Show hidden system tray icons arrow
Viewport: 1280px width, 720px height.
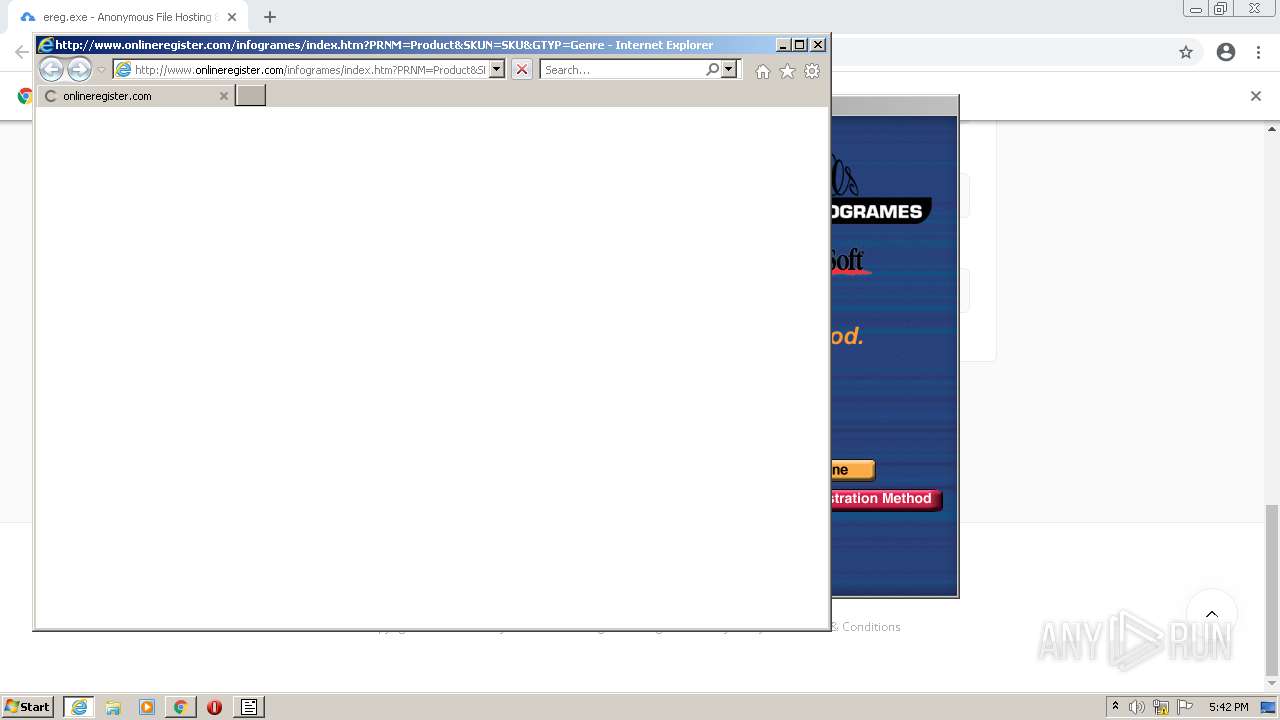point(1115,707)
